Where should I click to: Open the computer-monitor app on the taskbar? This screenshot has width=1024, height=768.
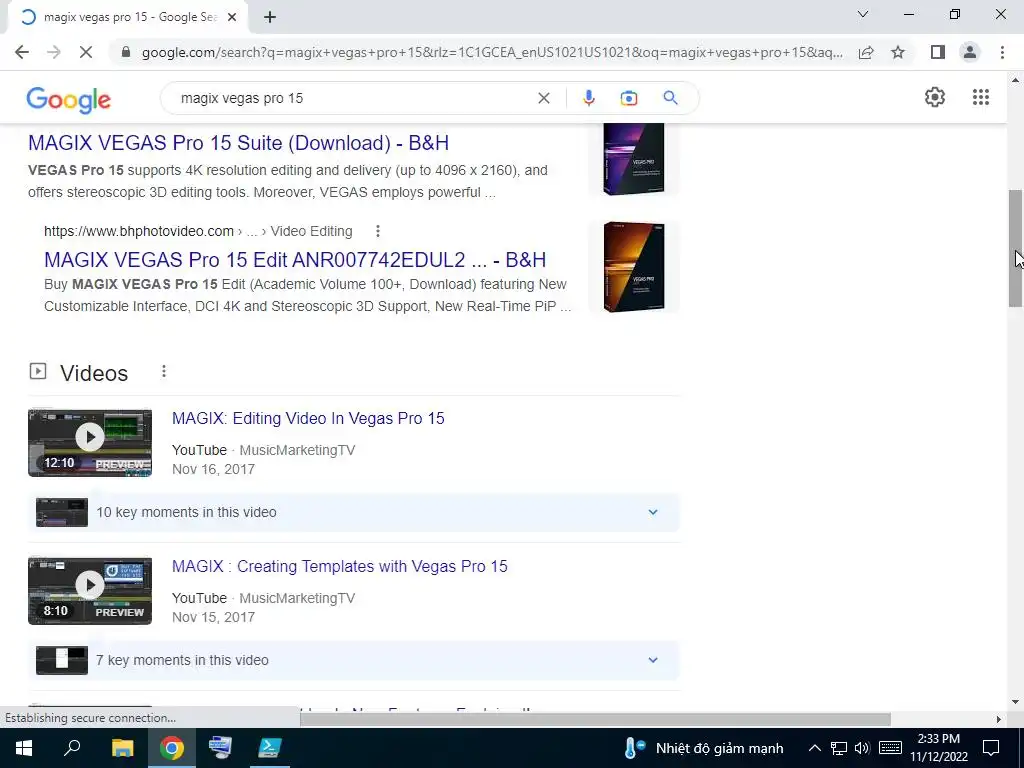click(x=220, y=748)
